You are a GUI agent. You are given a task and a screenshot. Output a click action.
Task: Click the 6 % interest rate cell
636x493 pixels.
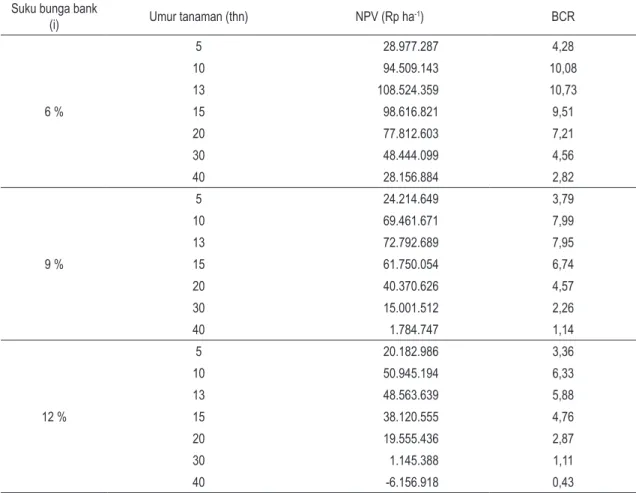(54, 112)
